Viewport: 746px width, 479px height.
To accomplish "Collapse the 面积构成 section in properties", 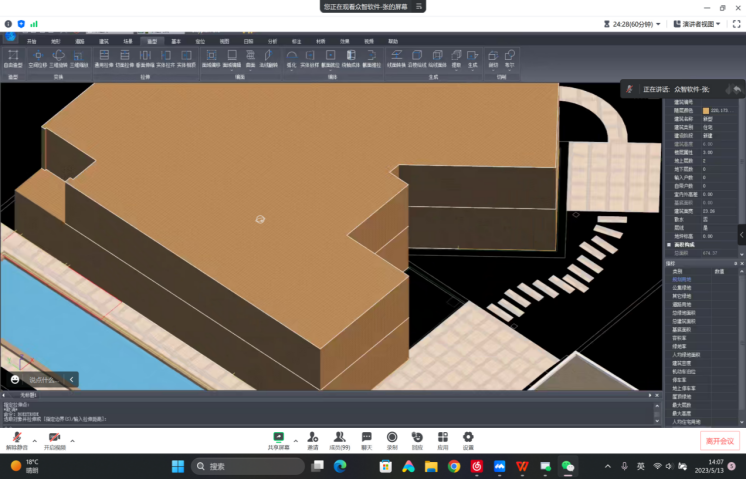I will pos(670,244).
